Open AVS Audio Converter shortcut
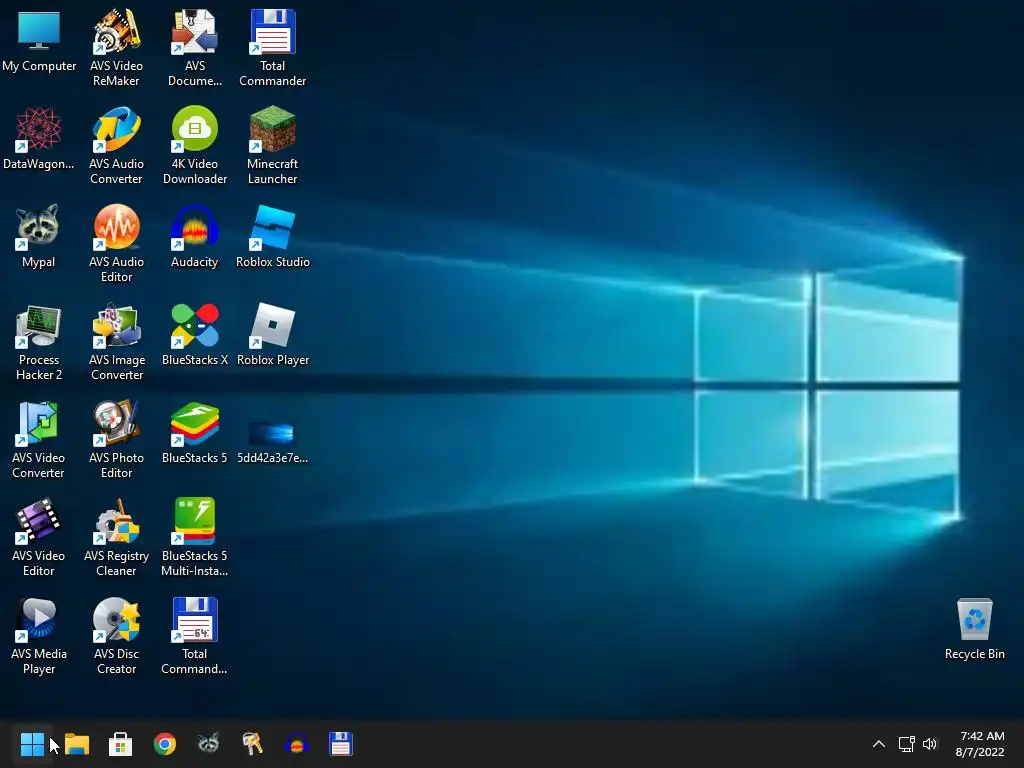This screenshot has height=768, width=1024. 116,145
